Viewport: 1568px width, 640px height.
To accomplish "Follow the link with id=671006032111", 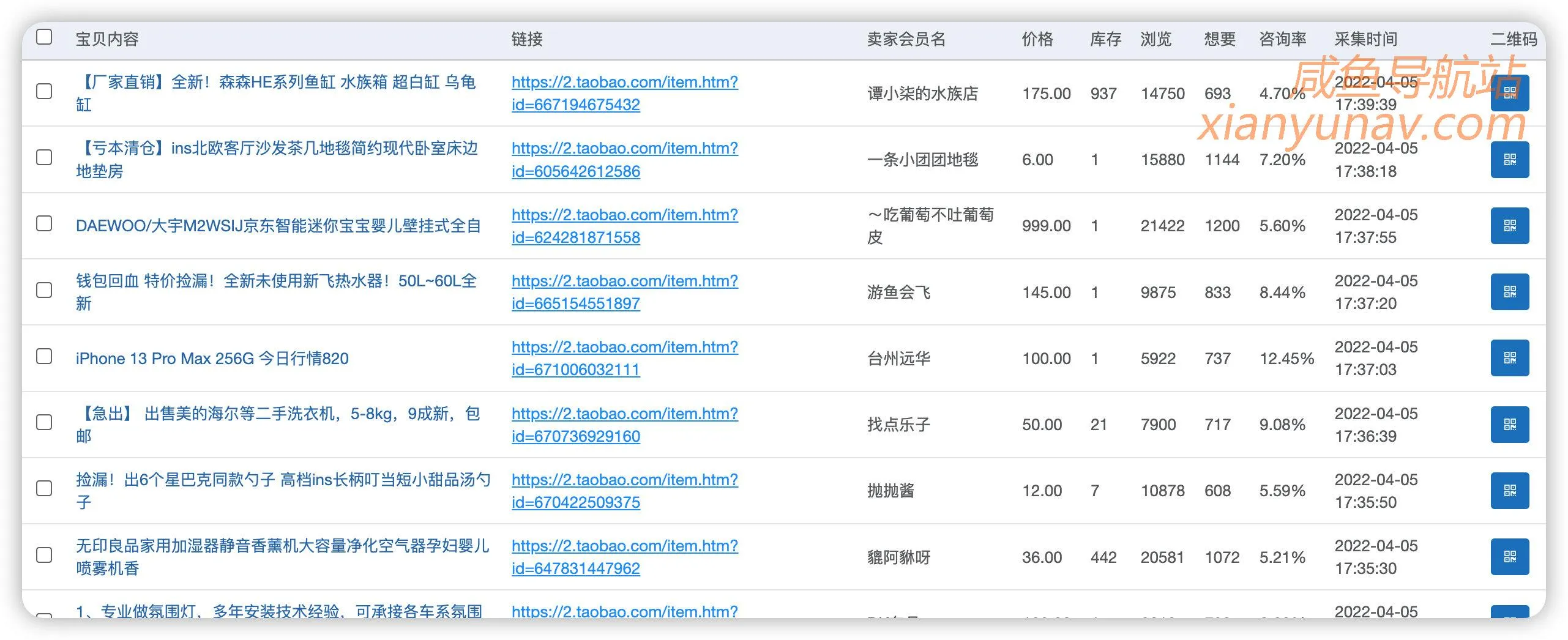I will (624, 358).
